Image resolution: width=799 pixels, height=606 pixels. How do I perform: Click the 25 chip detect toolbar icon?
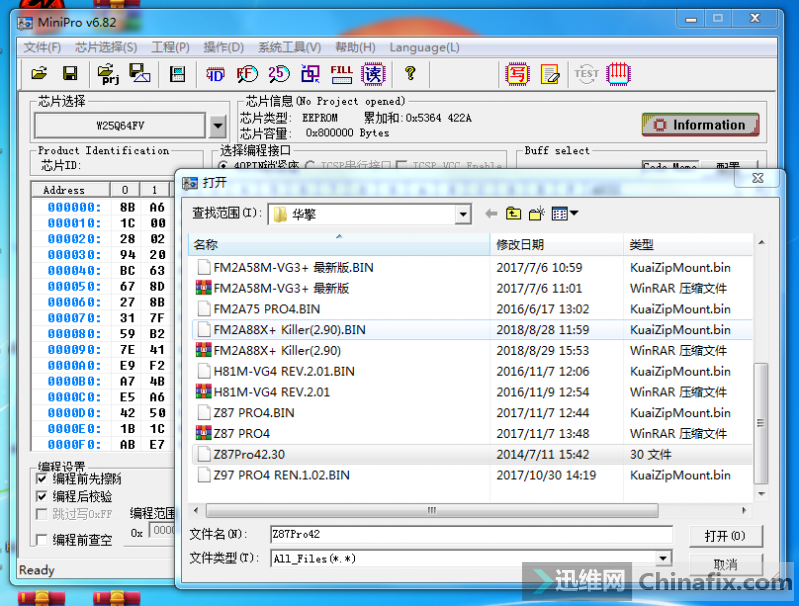[279, 74]
